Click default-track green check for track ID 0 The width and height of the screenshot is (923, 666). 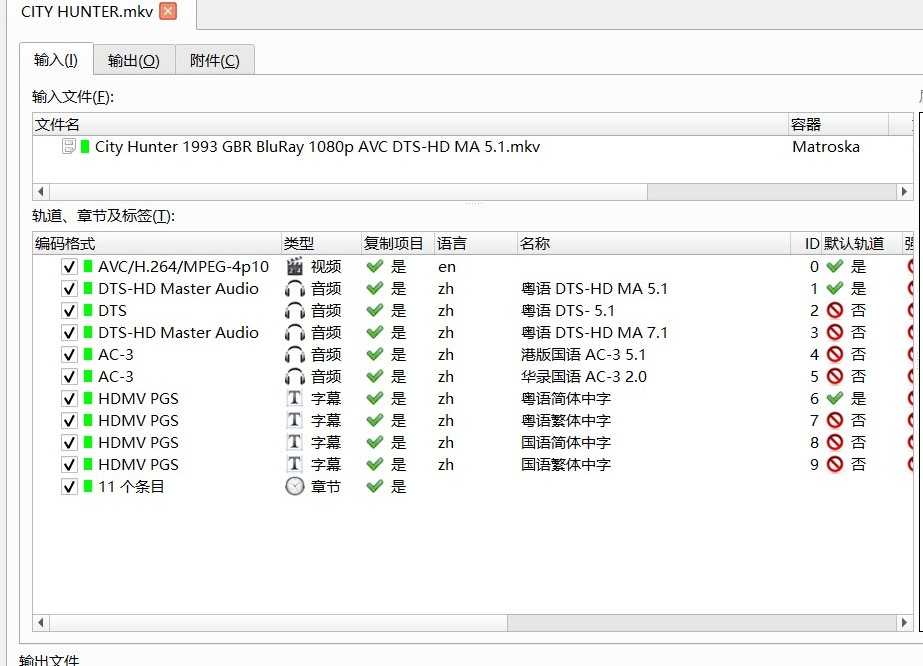(834, 266)
